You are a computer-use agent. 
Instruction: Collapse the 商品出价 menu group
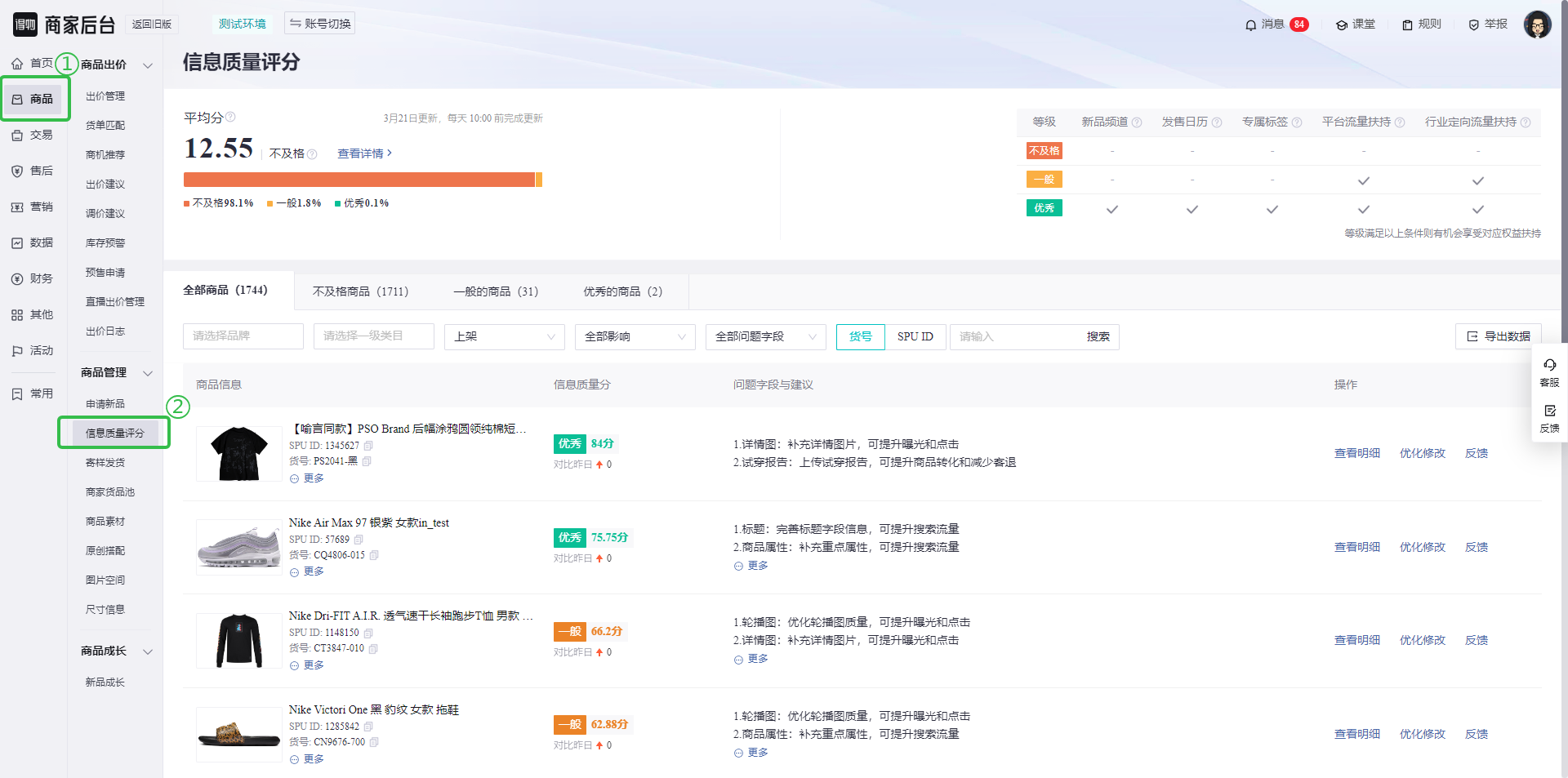point(148,65)
